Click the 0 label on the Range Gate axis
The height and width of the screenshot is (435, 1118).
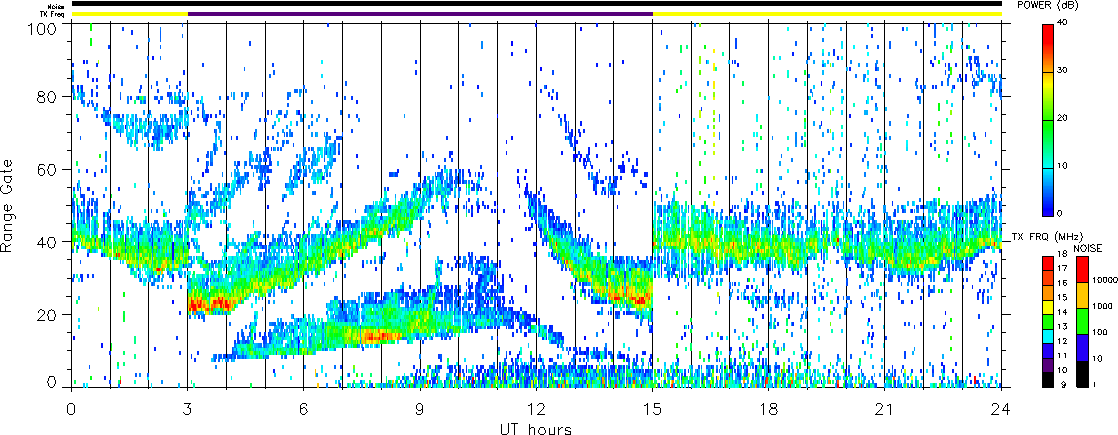click(51, 382)
